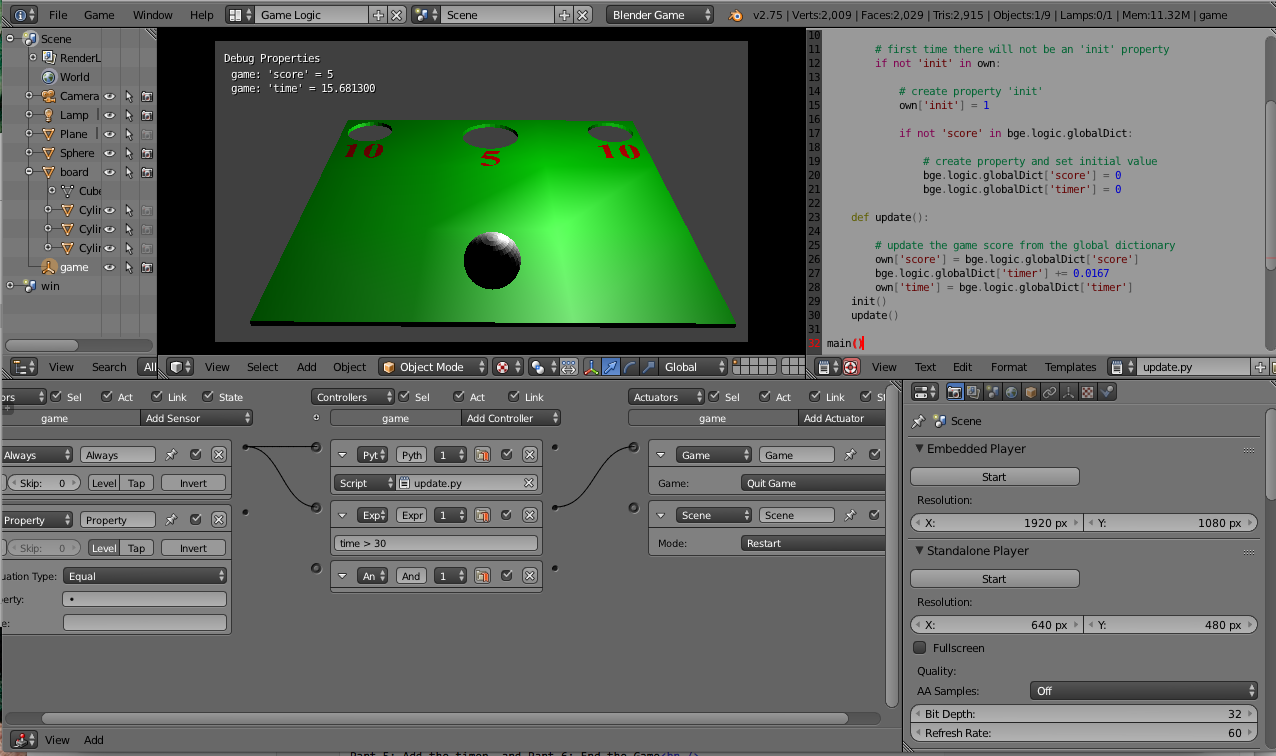Open the World properties tab (globe icon)
Viewport: 1276px width, 756px height.
coord(1011,392)
